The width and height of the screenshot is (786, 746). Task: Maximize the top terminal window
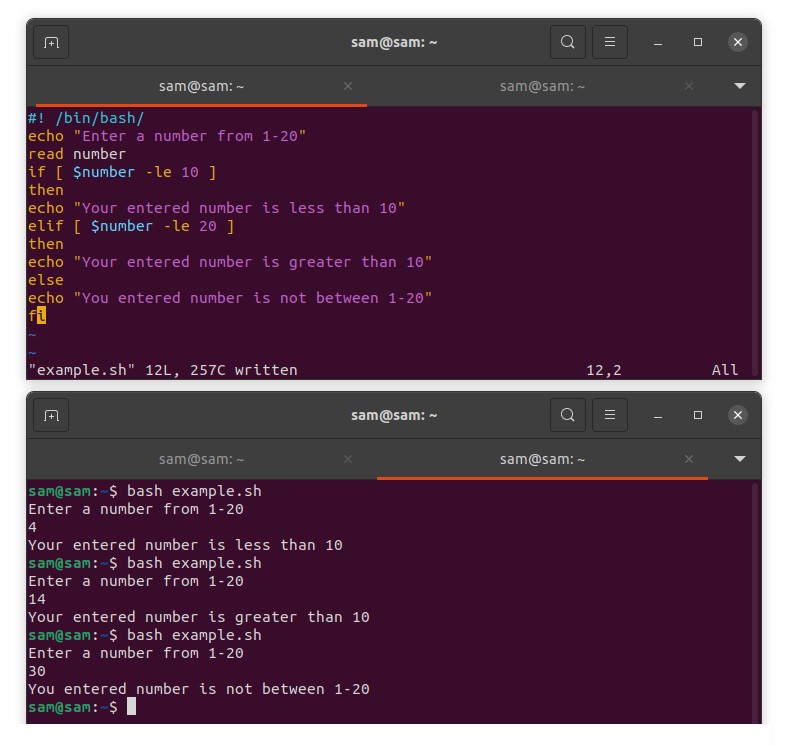[x=698, y=42]
